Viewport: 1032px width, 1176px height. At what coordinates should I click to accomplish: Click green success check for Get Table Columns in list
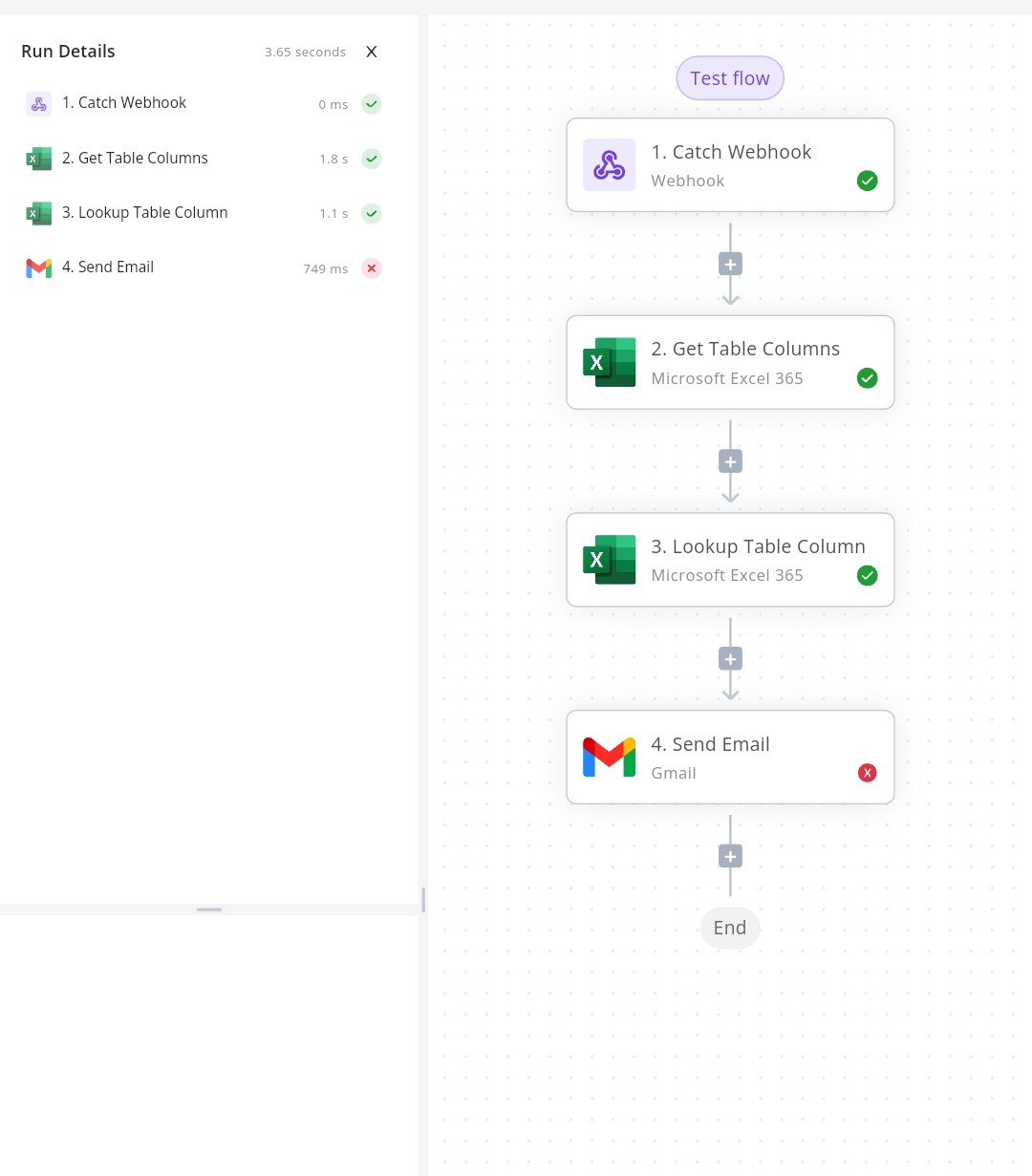pyautogui.click(x=372, y=159)
